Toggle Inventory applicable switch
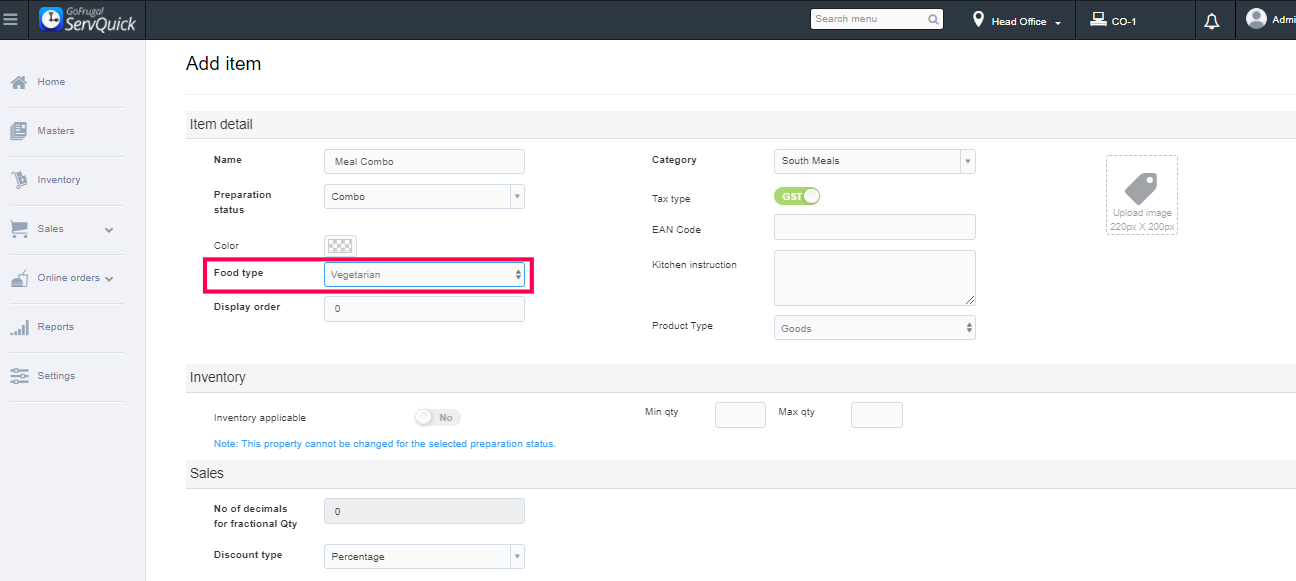The height and width of the screenshot is (581, 1296). point(437,417)
